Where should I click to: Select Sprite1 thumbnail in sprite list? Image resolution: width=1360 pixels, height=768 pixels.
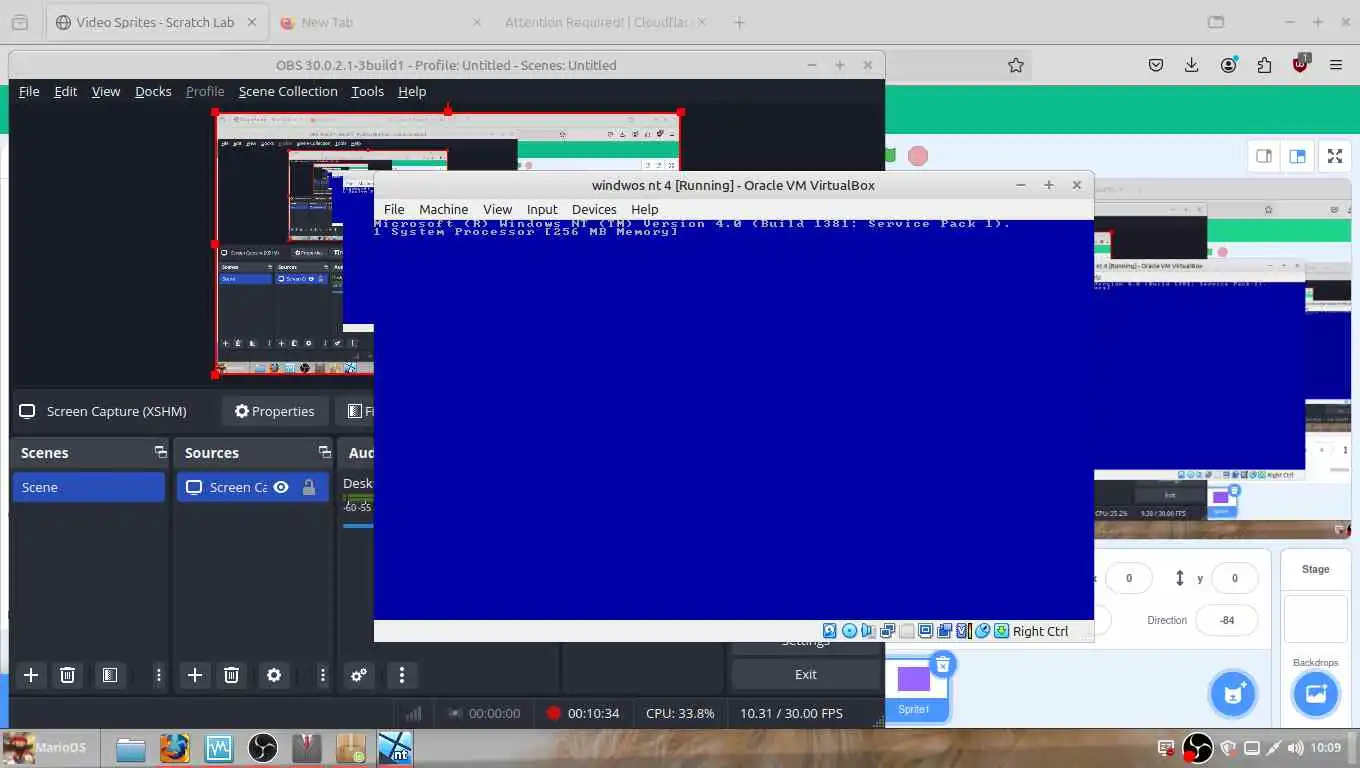(x=914, y=688)
